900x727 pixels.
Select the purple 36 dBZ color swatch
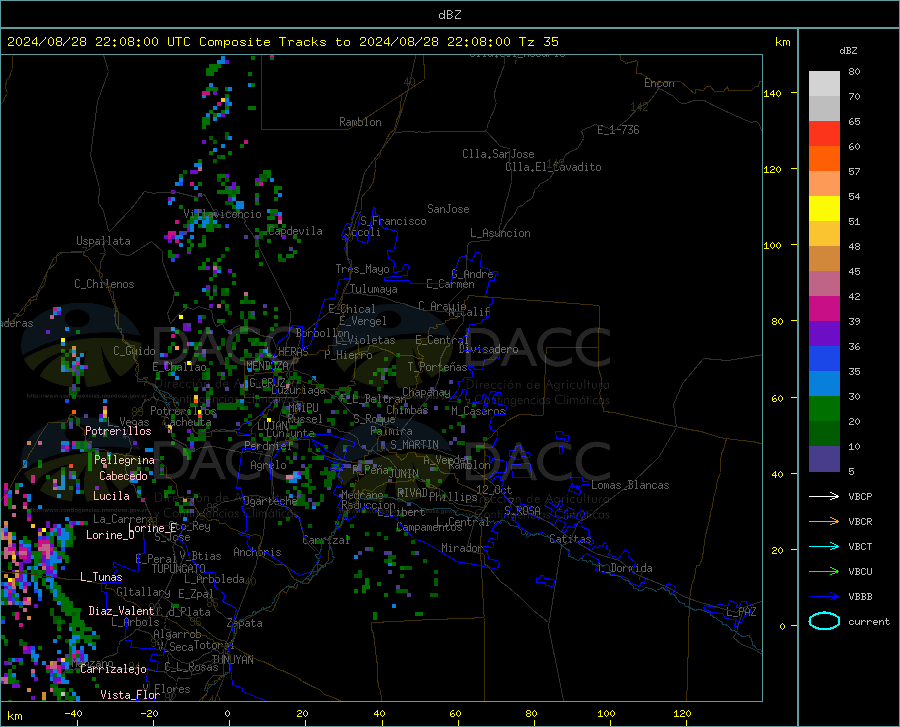[824, 334]
